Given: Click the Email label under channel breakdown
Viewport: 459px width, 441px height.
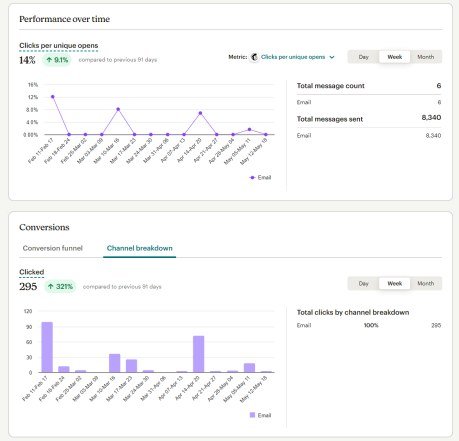Looking at the screenshot, I should click(304, 325).
